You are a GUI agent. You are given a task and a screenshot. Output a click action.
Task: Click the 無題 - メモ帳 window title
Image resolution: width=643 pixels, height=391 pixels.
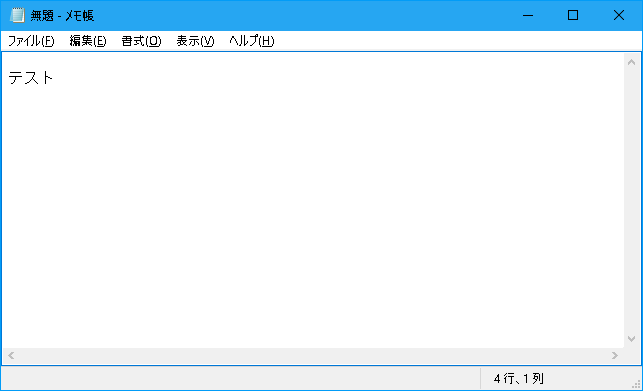(62, 16)
